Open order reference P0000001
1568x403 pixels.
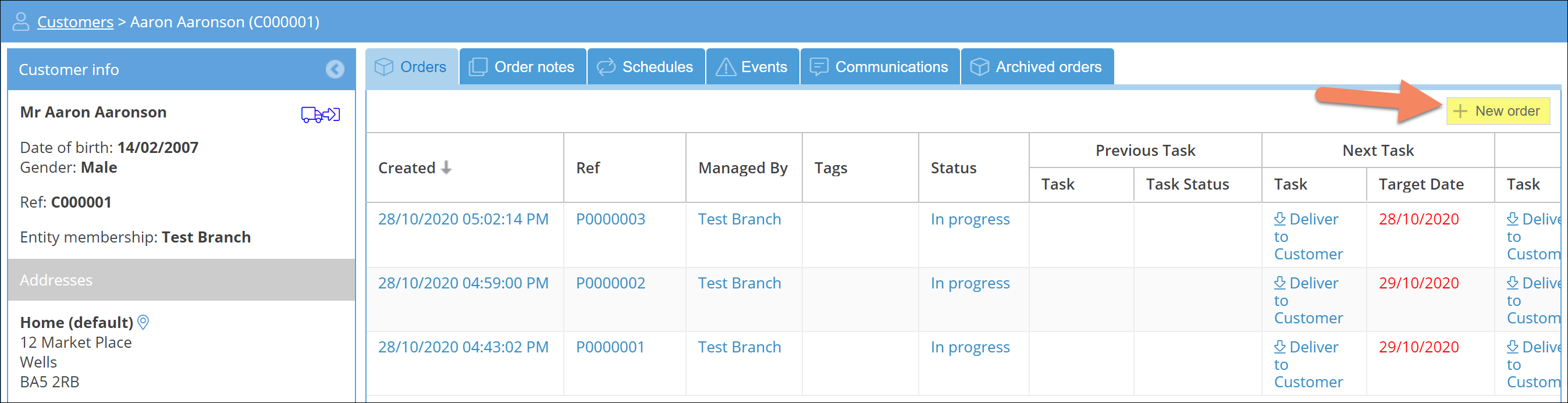point(610,347)
